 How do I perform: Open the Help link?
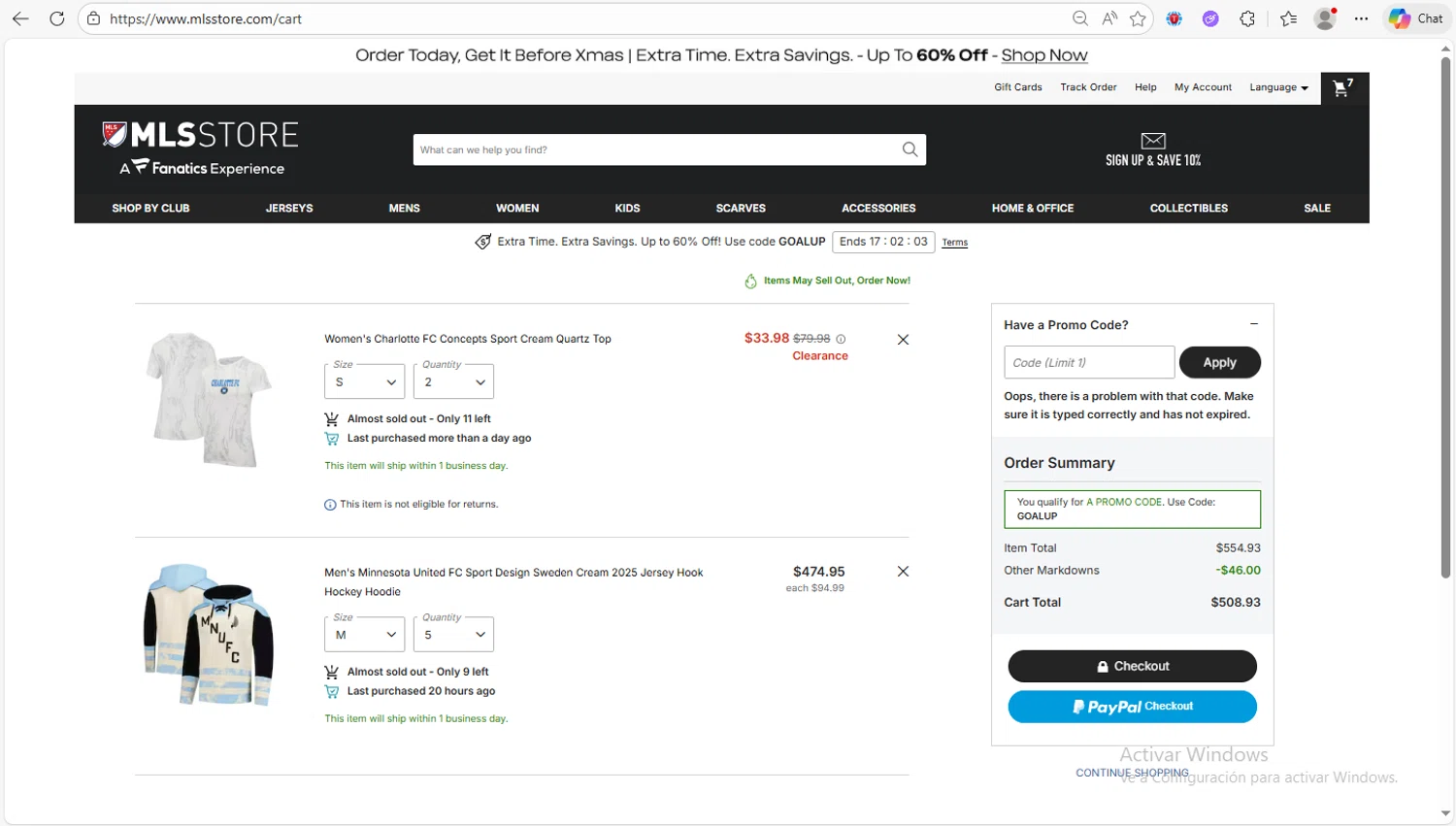point(1145,87)
